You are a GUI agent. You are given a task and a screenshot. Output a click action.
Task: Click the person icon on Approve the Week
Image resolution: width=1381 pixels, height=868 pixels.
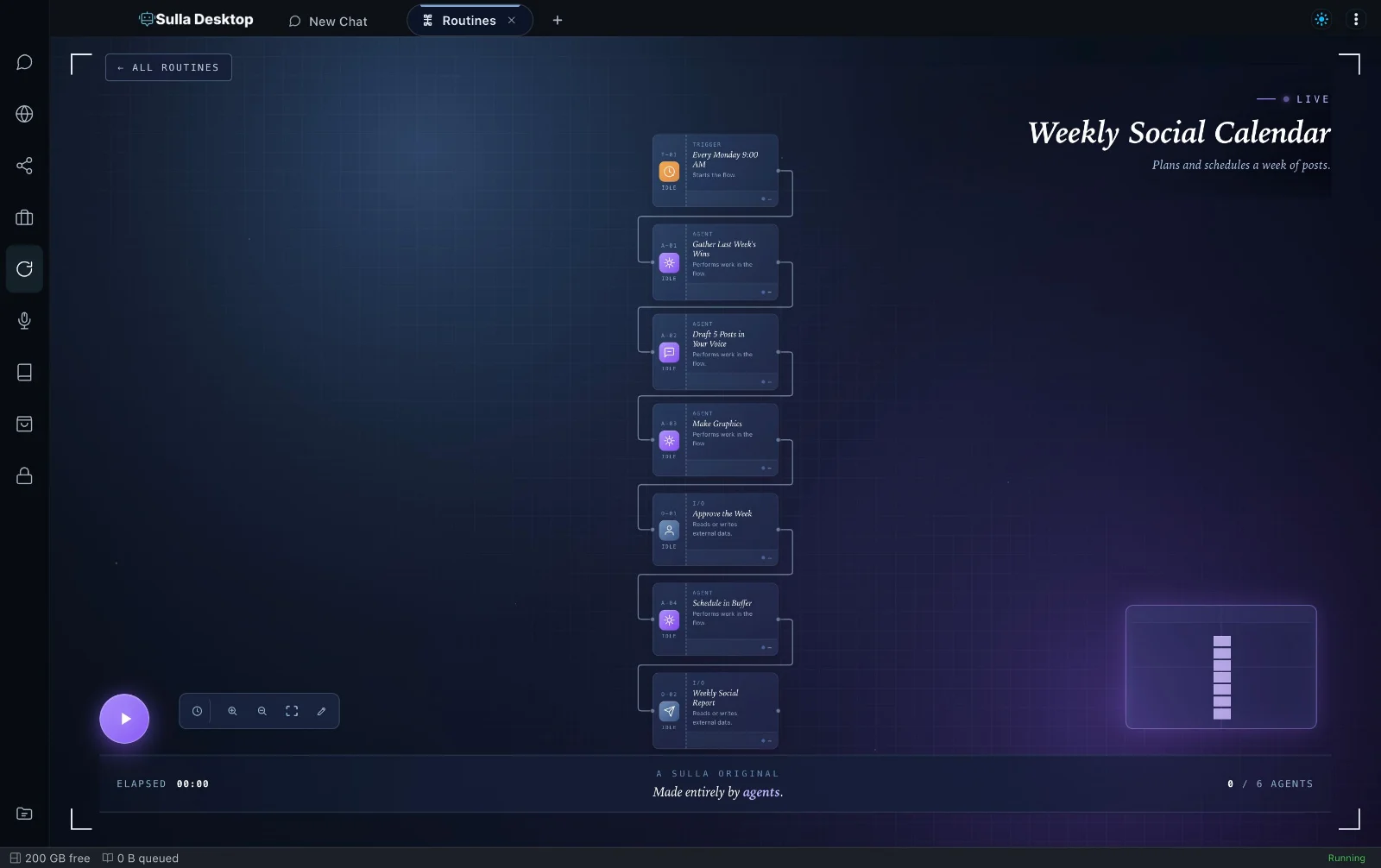tap(669, 531)
